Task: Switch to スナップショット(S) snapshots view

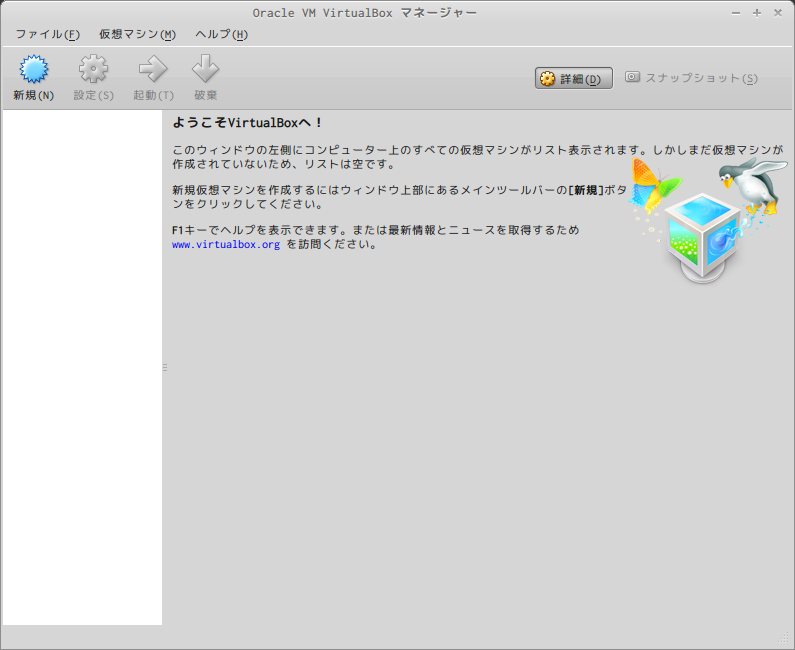Action: [691, 78]
